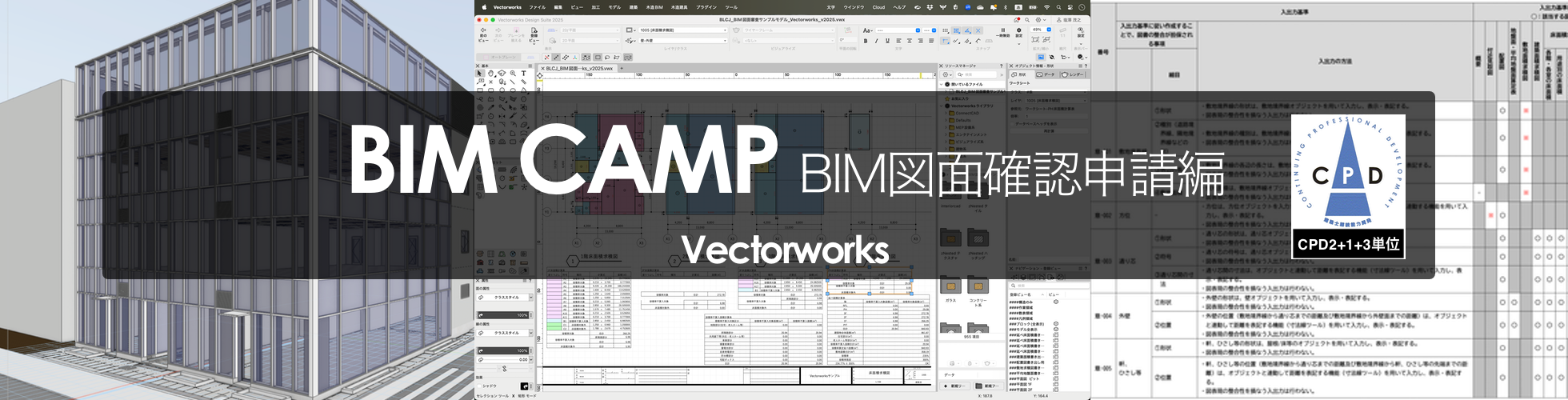Open fill attribute クラススタイル dropdown
Viewport: 1568px width, 400px height.
tap(506, 298)
